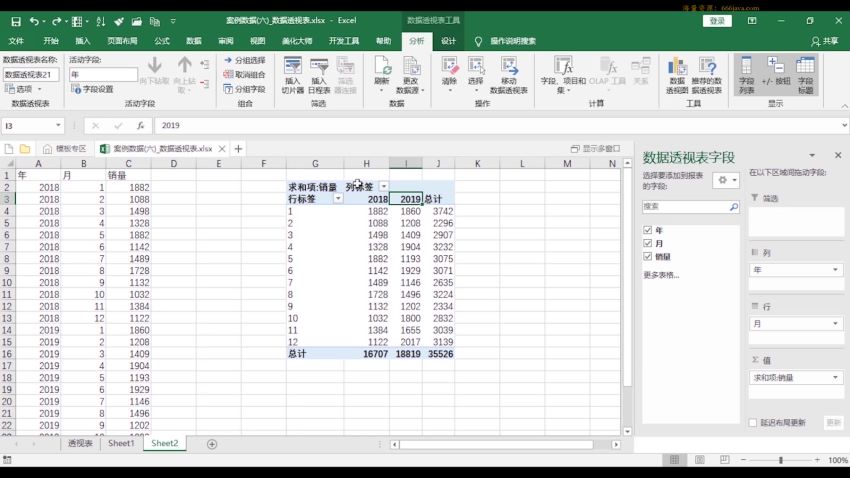Click Recommended PivotTables (推荐的数据透视表) icon

click(x=708, y=72)
